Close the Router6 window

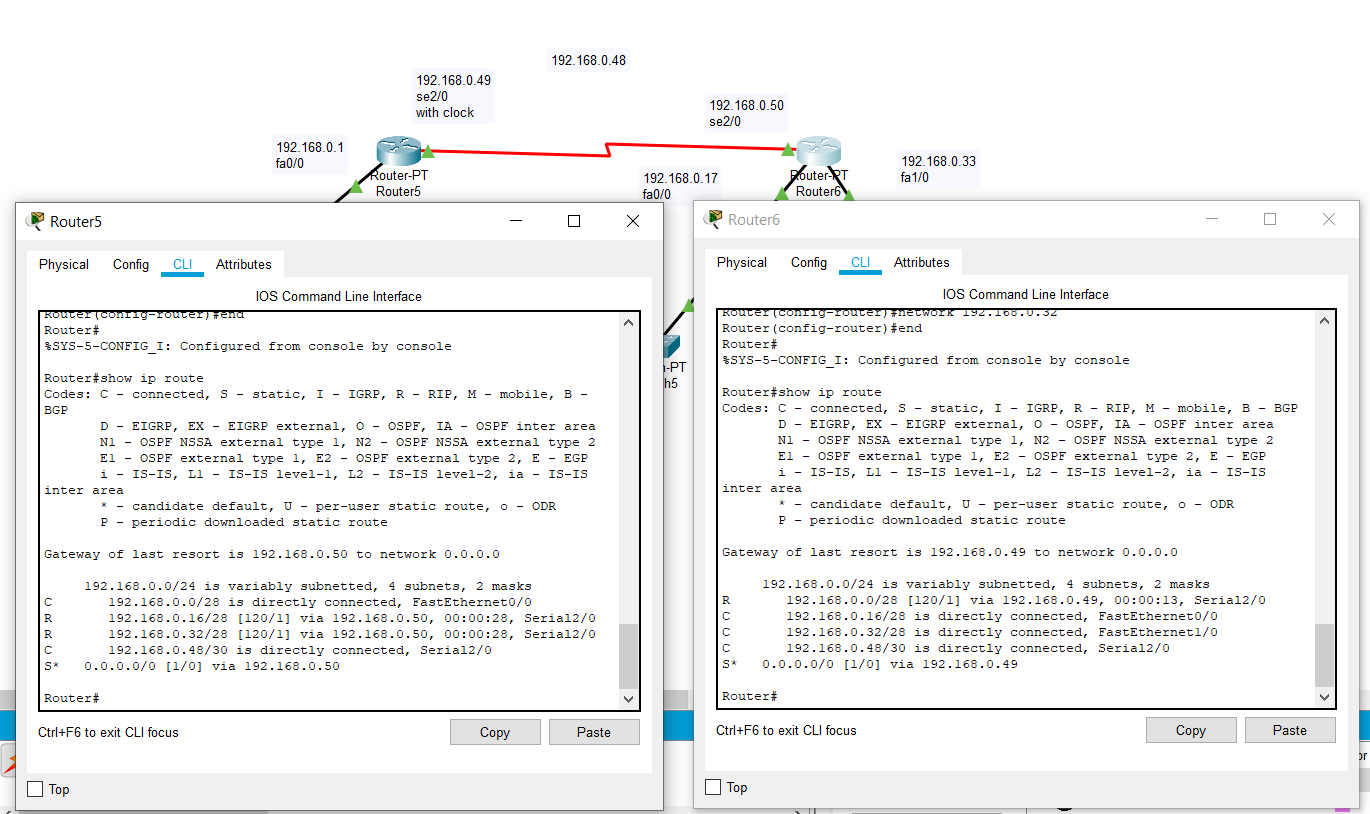point(1328,219)
